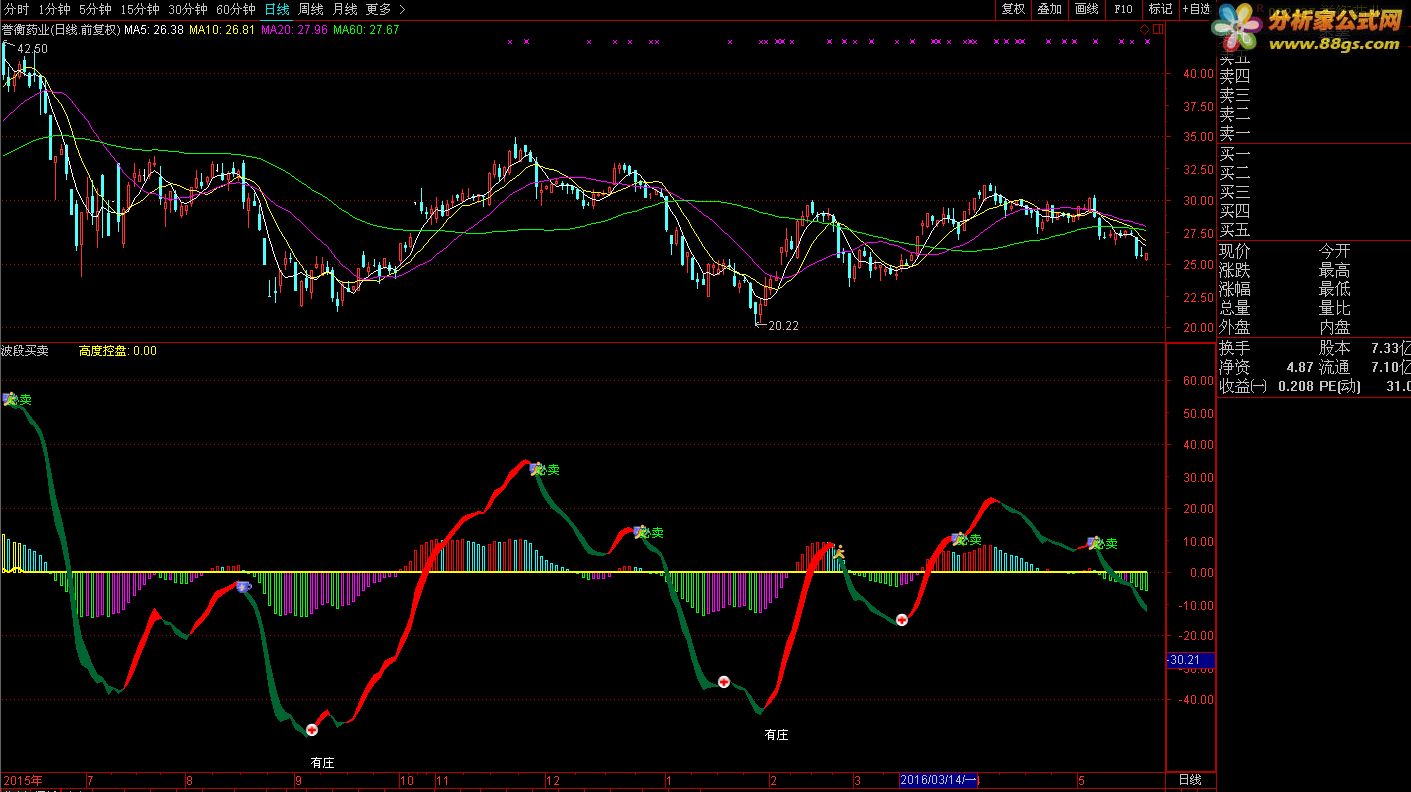The image size is (1411, 792).
Task: Click the 必卖 signal at the indicator's December peak
Action: [546, 469]
